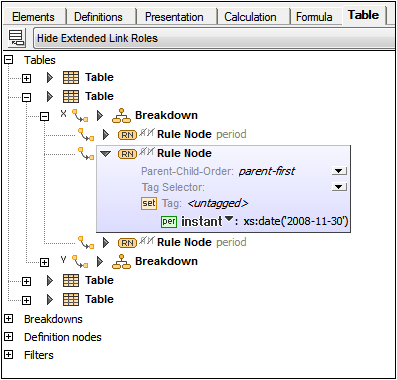Click the extended link roles toolbar icon
Viewport: 397px width, 380px height.
click(x=16, y=38)
